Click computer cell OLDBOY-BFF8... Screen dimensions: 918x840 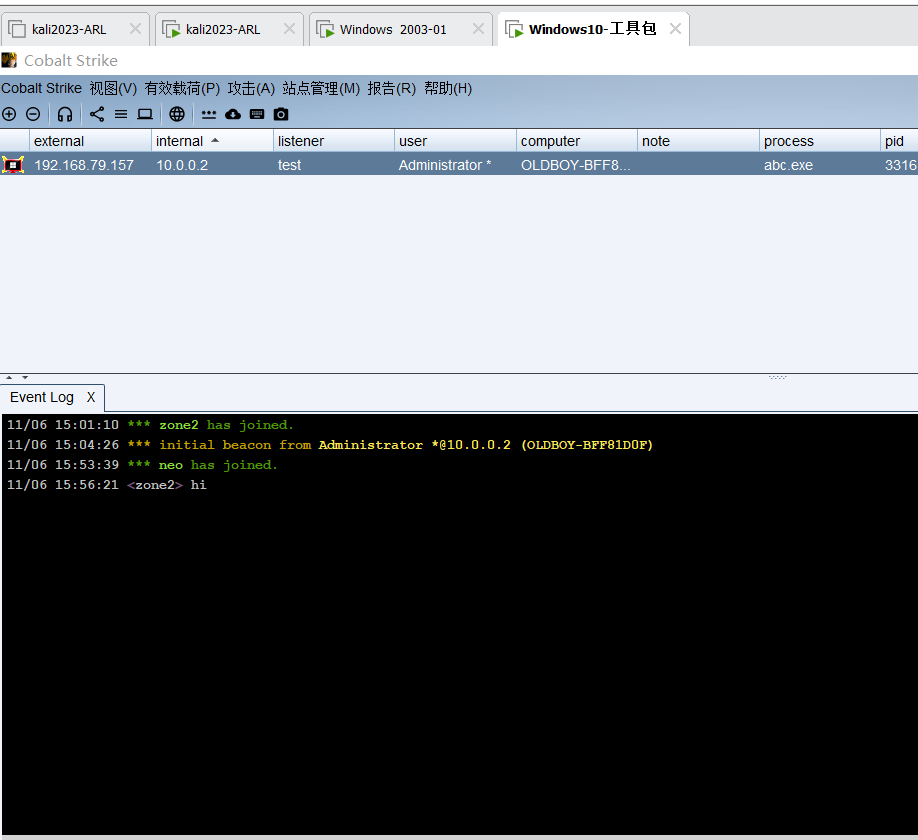click(x=576, y=165)
